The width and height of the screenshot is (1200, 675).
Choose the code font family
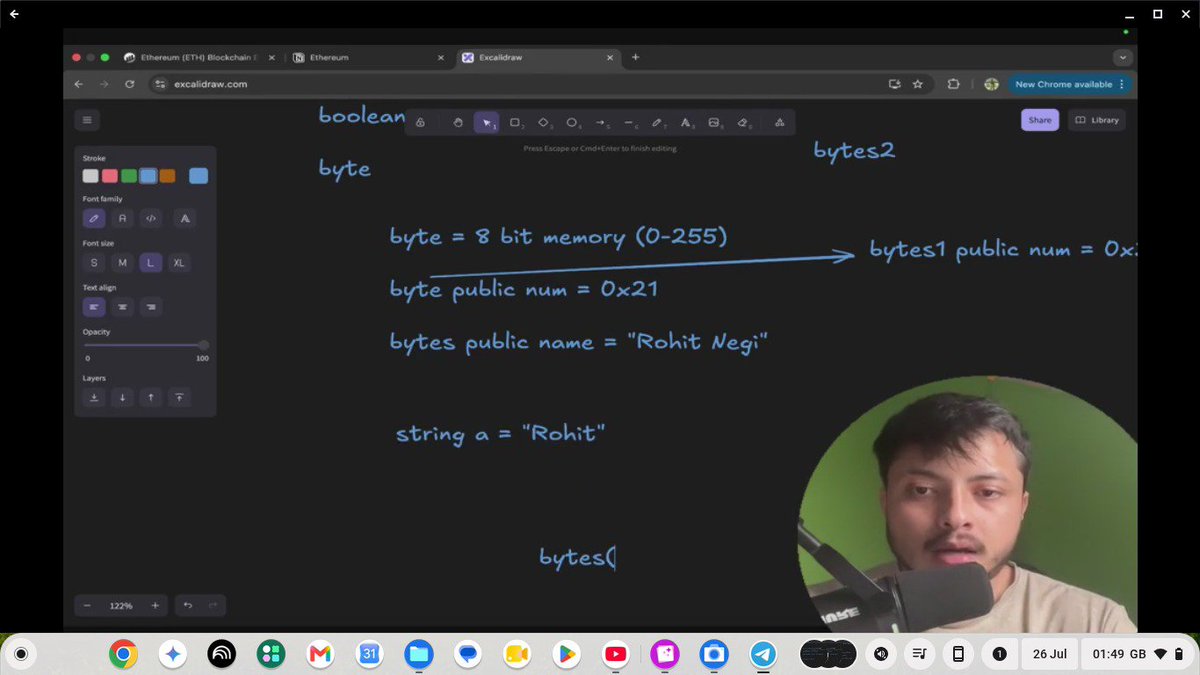point(151,218)
